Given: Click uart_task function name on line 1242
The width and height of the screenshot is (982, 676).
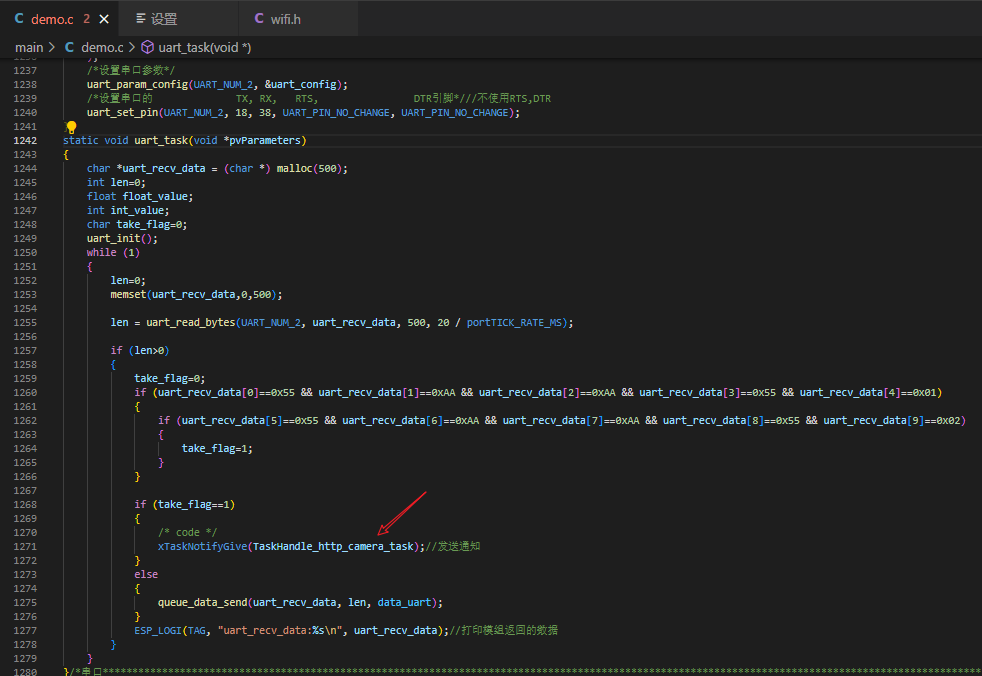Looking at the screenshot, I should pyautogui.click(x=161, y=140).
